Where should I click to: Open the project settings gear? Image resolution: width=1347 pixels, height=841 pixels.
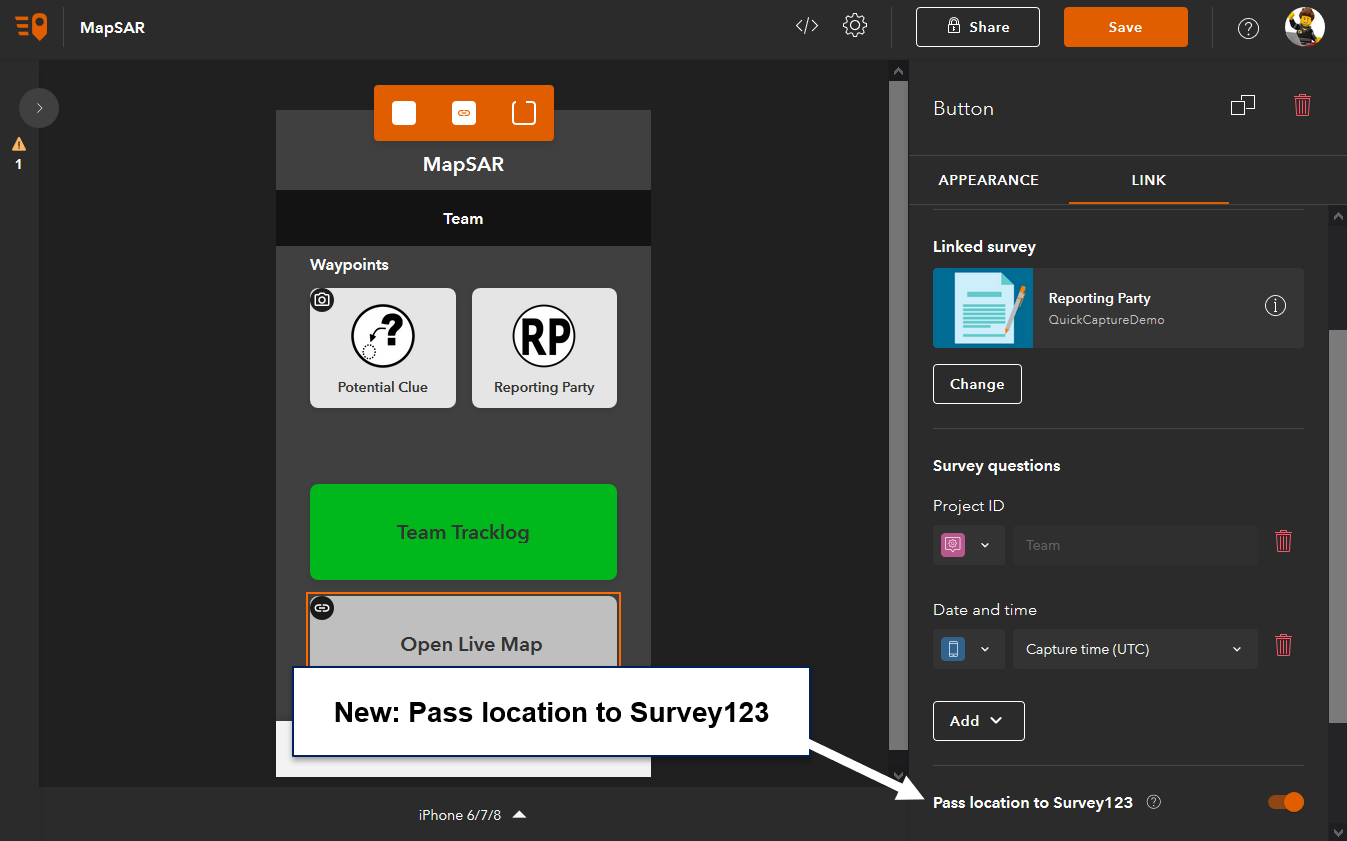click(855, 26)
